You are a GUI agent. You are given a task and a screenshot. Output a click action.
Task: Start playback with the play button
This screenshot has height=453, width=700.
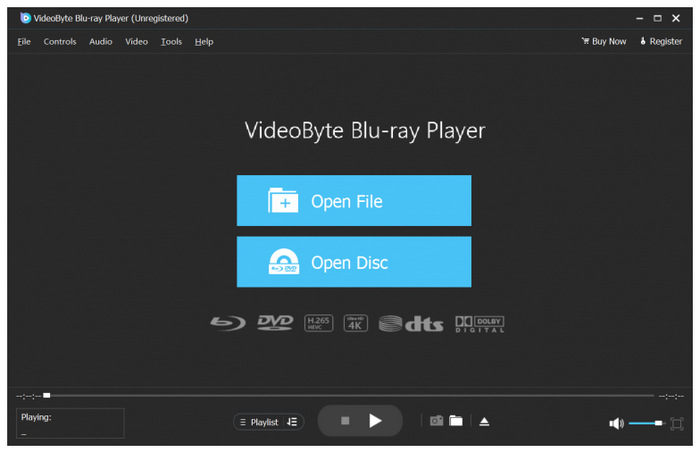(x=375, y=420)
